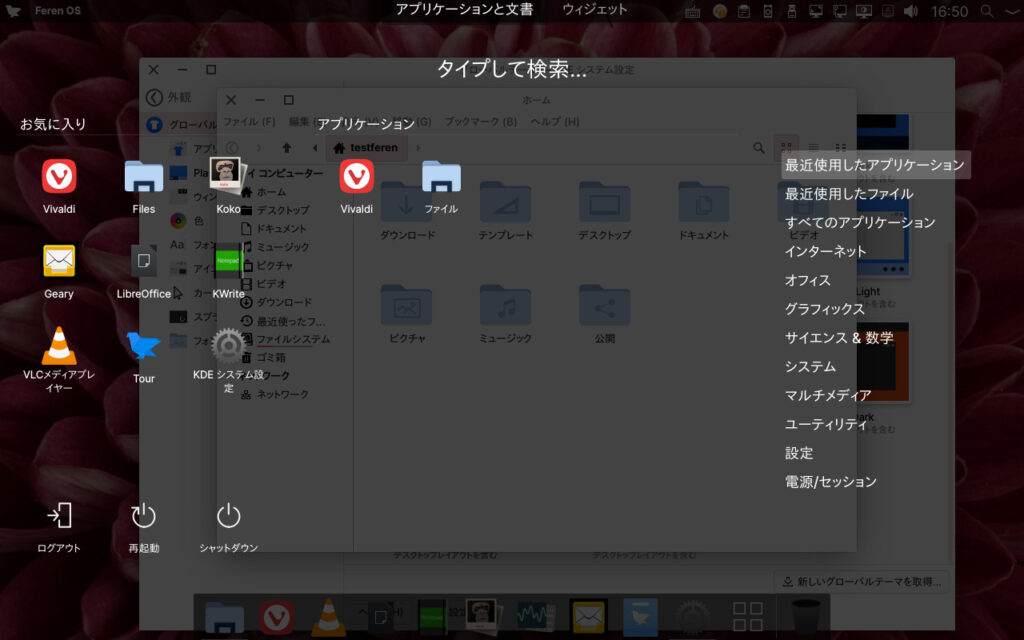Select the ユーティリティ category
Viewport: 1024px width, 640px height.
point(826,424)
